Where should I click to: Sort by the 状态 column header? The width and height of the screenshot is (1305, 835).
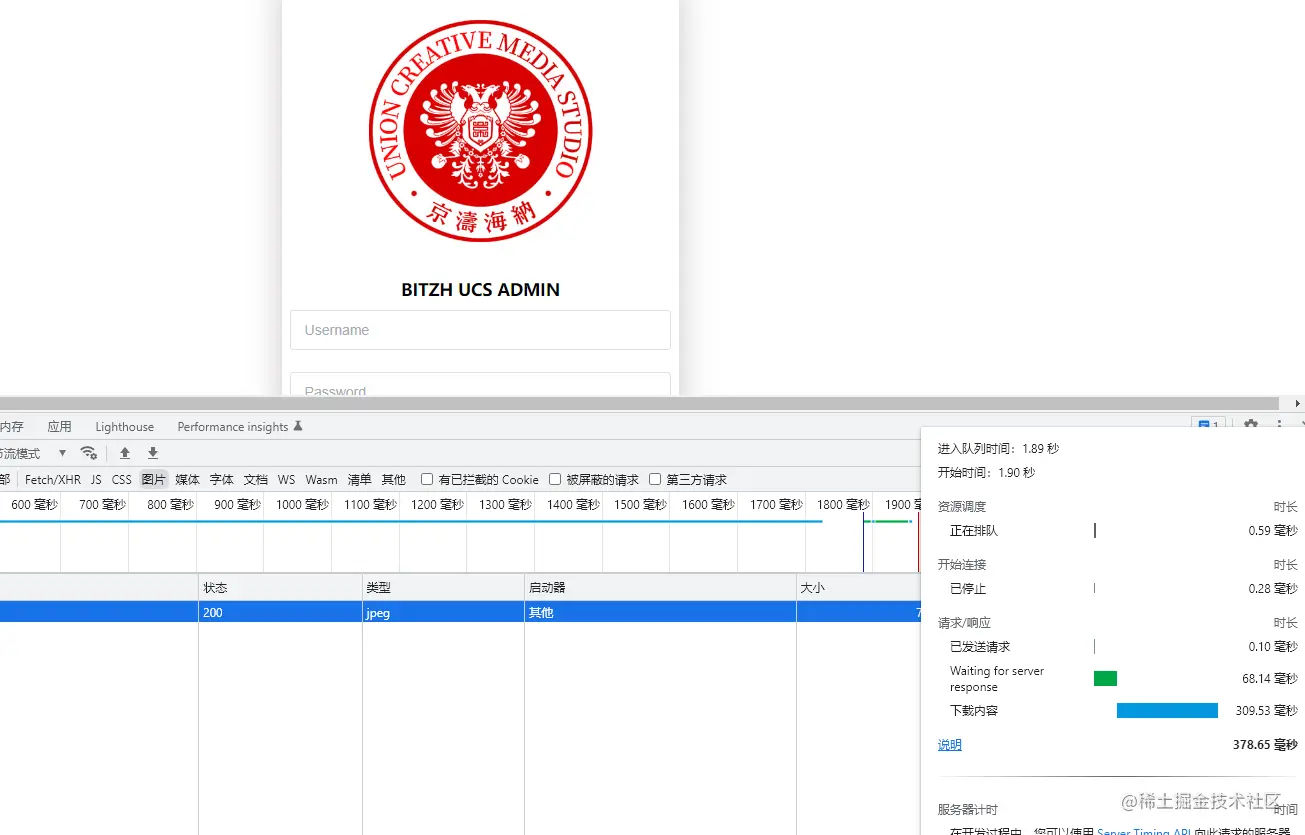[x=280, y=588]
